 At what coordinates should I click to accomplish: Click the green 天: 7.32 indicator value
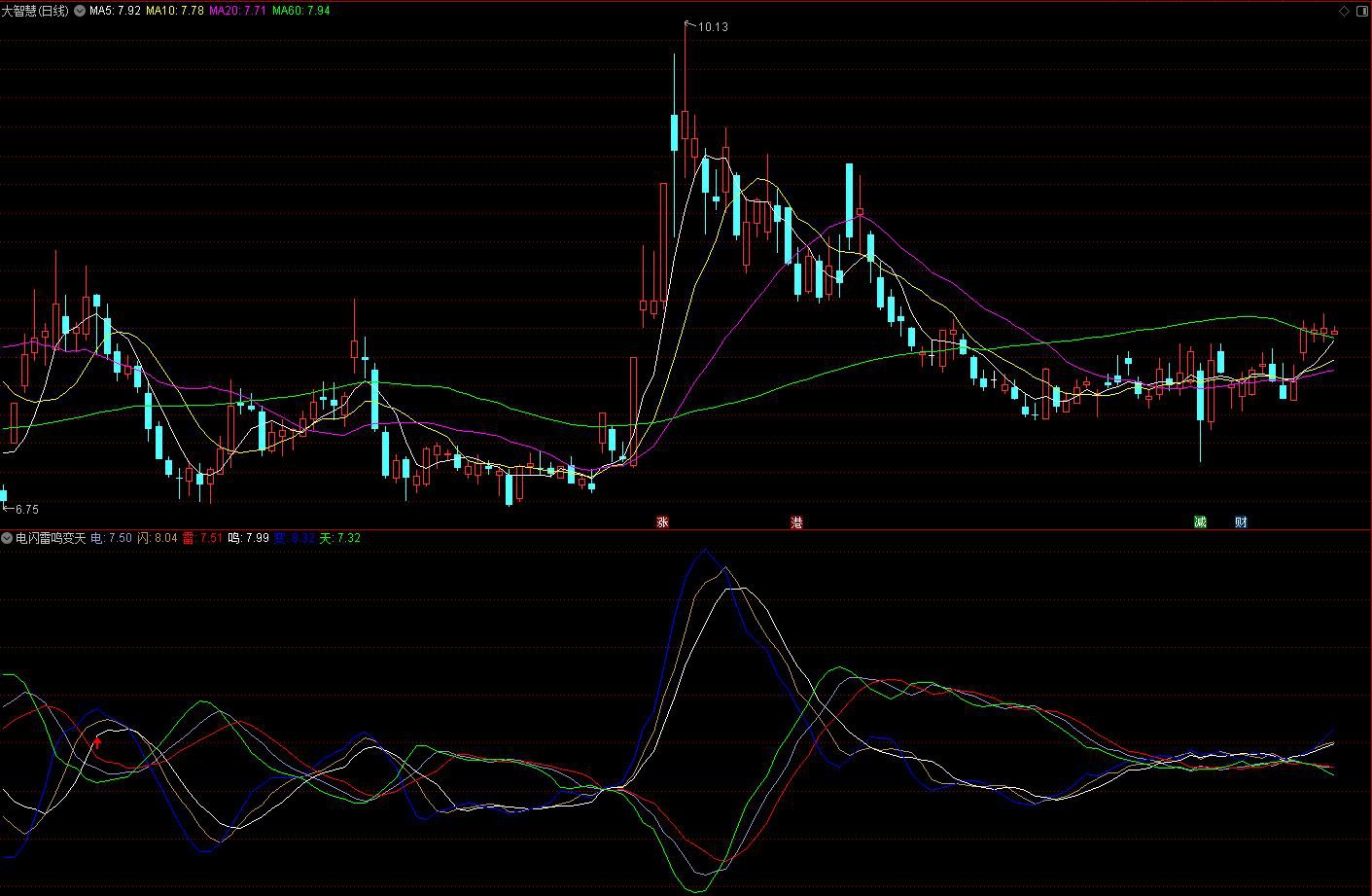coord(340,538)
